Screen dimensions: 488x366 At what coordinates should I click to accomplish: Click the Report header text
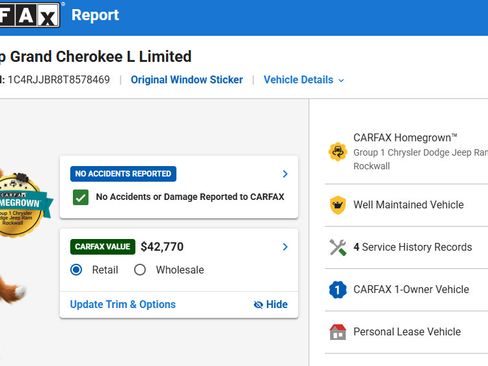(95, 15)
